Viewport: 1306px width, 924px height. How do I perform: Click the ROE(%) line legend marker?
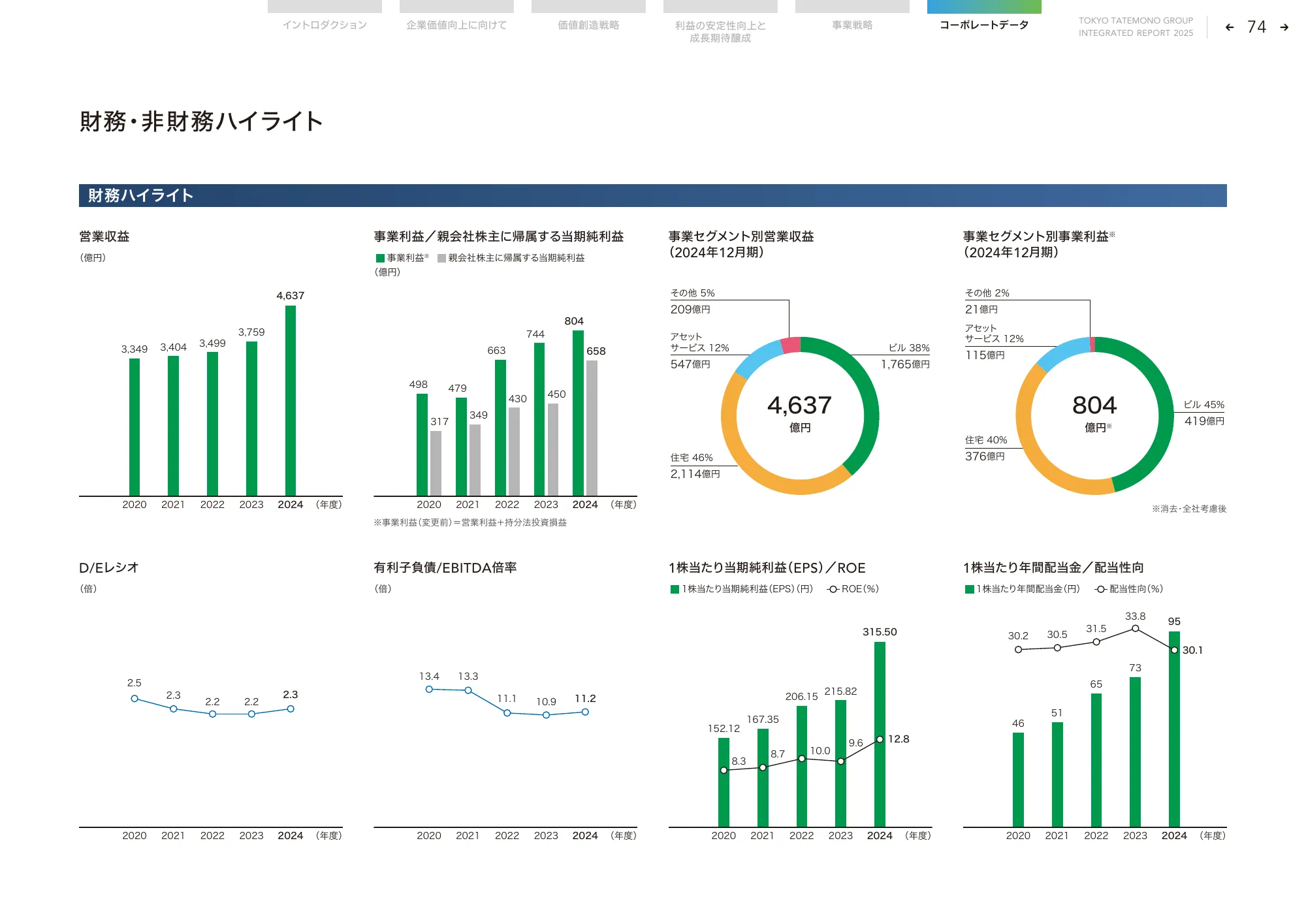tap(833, 590)
